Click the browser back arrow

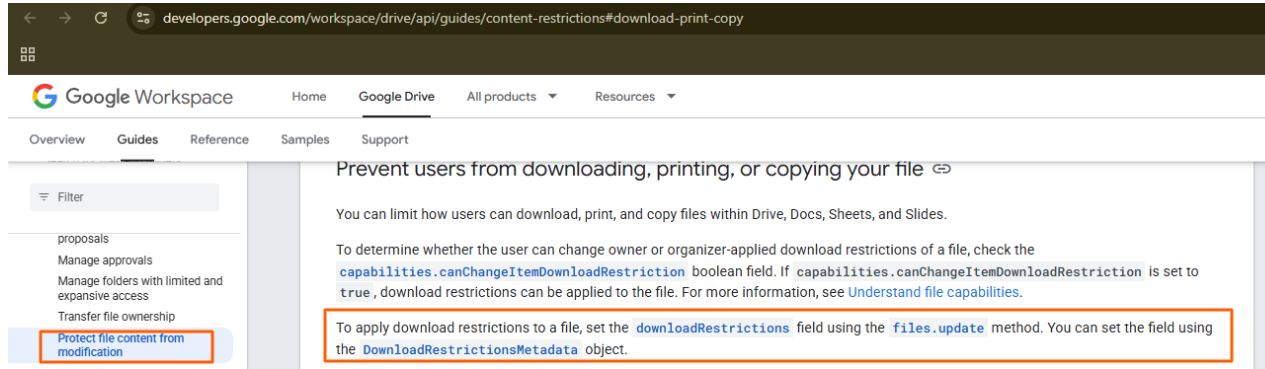pyautogui.click(x=29, y=18)
